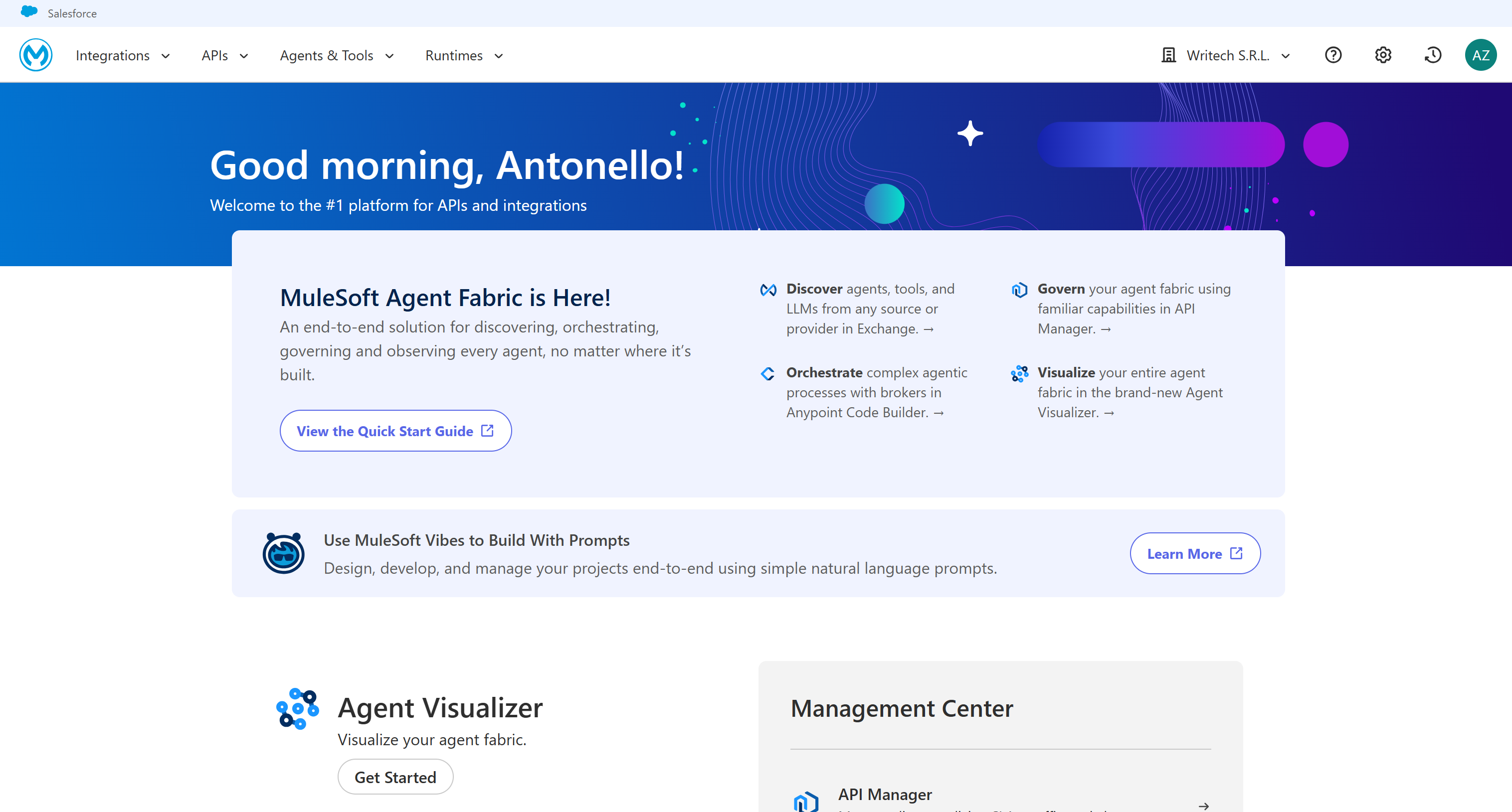Click the Discover Exchange icon
The image size is (1512, 812).
click(768, 290)
